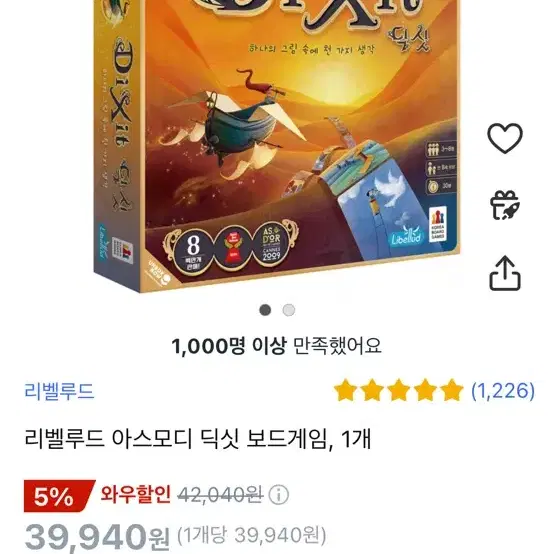Click the 8 백만개 판매 badge on the box
554x554 pixels.
pyautogui.click(x=193, y=252)
